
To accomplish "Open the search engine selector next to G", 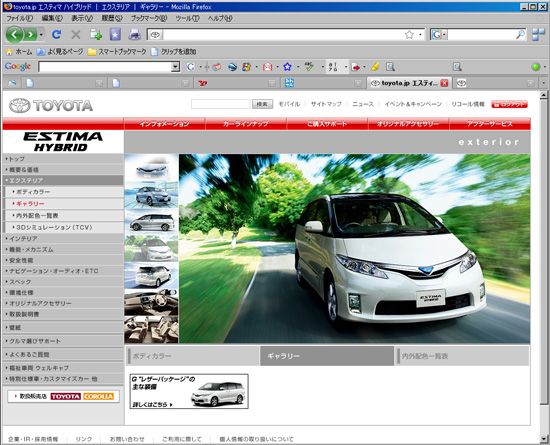I will 444,34.
